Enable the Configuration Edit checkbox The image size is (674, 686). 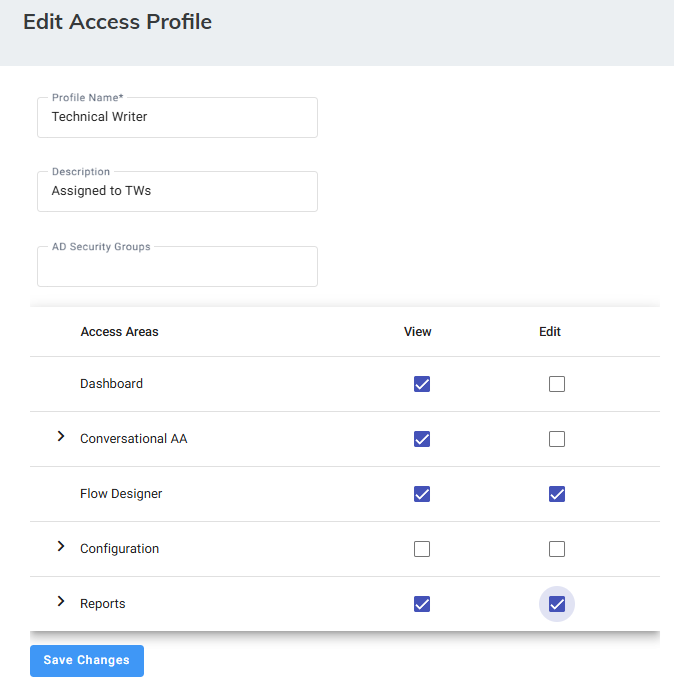[557, 549]
